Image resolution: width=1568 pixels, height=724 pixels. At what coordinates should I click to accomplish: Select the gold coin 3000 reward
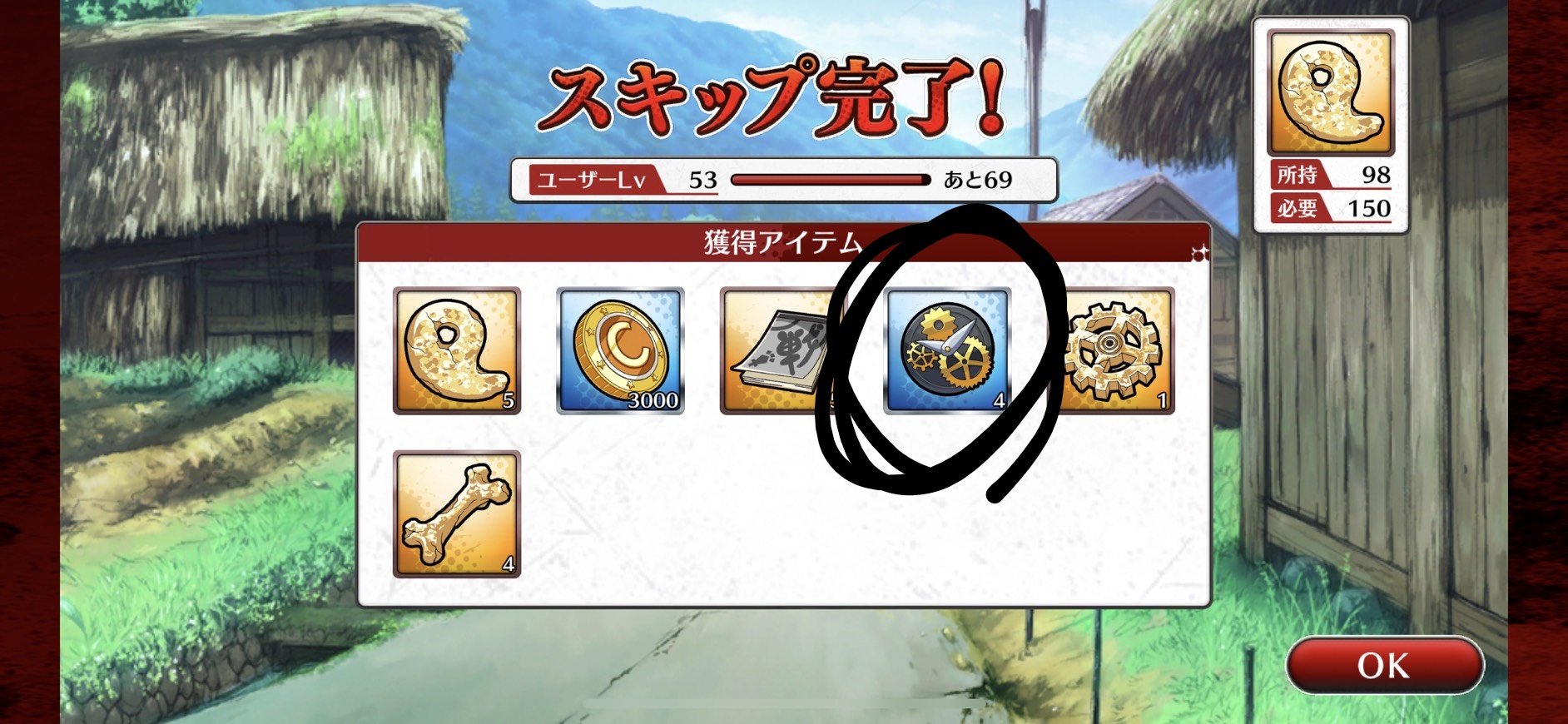(620, 350)
